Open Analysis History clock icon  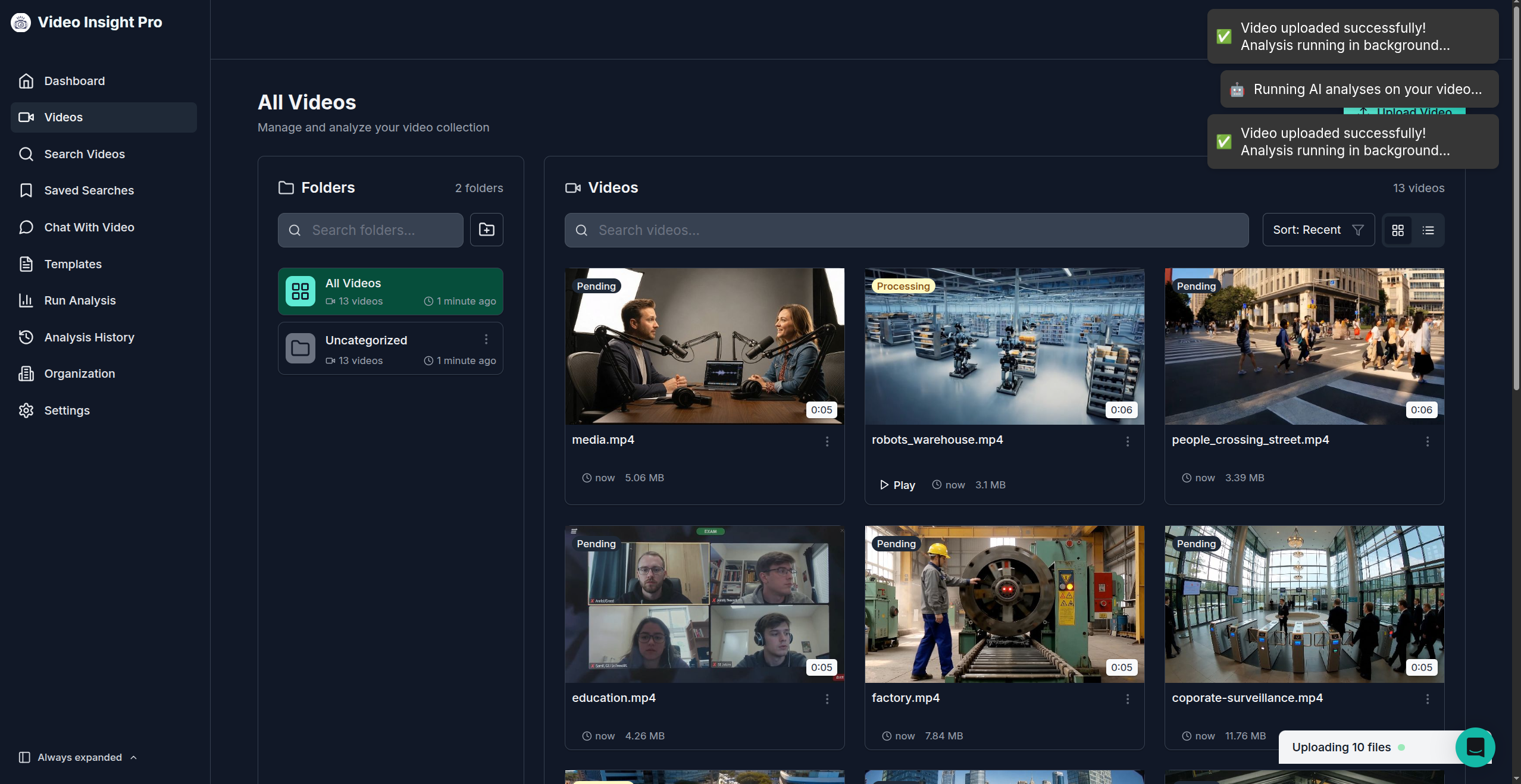[x=26, y=337]
